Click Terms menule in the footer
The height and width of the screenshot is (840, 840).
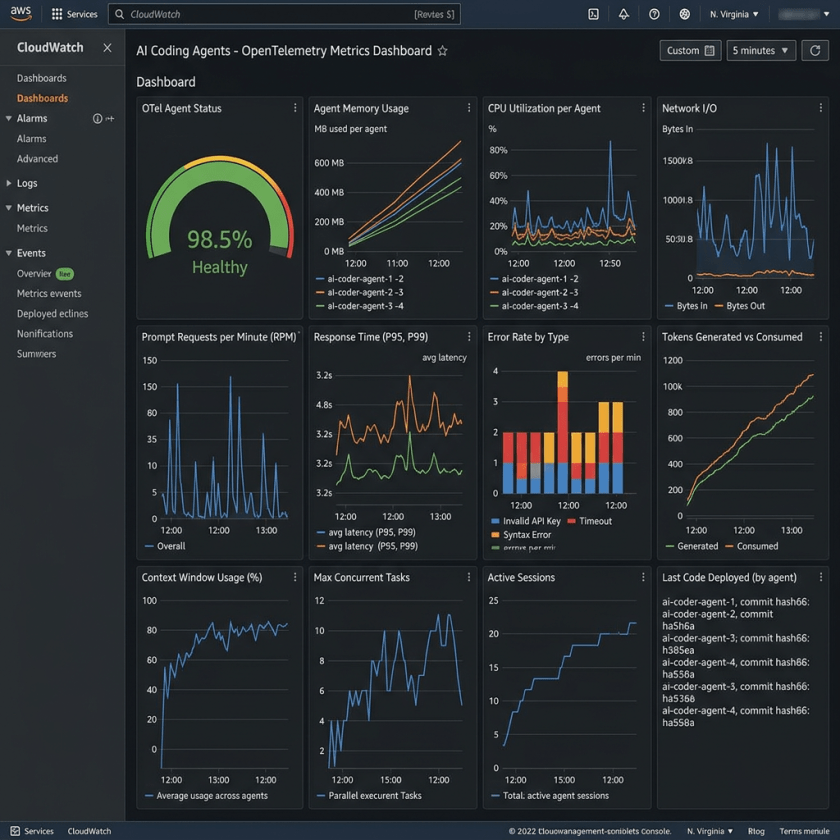(804, 831)
